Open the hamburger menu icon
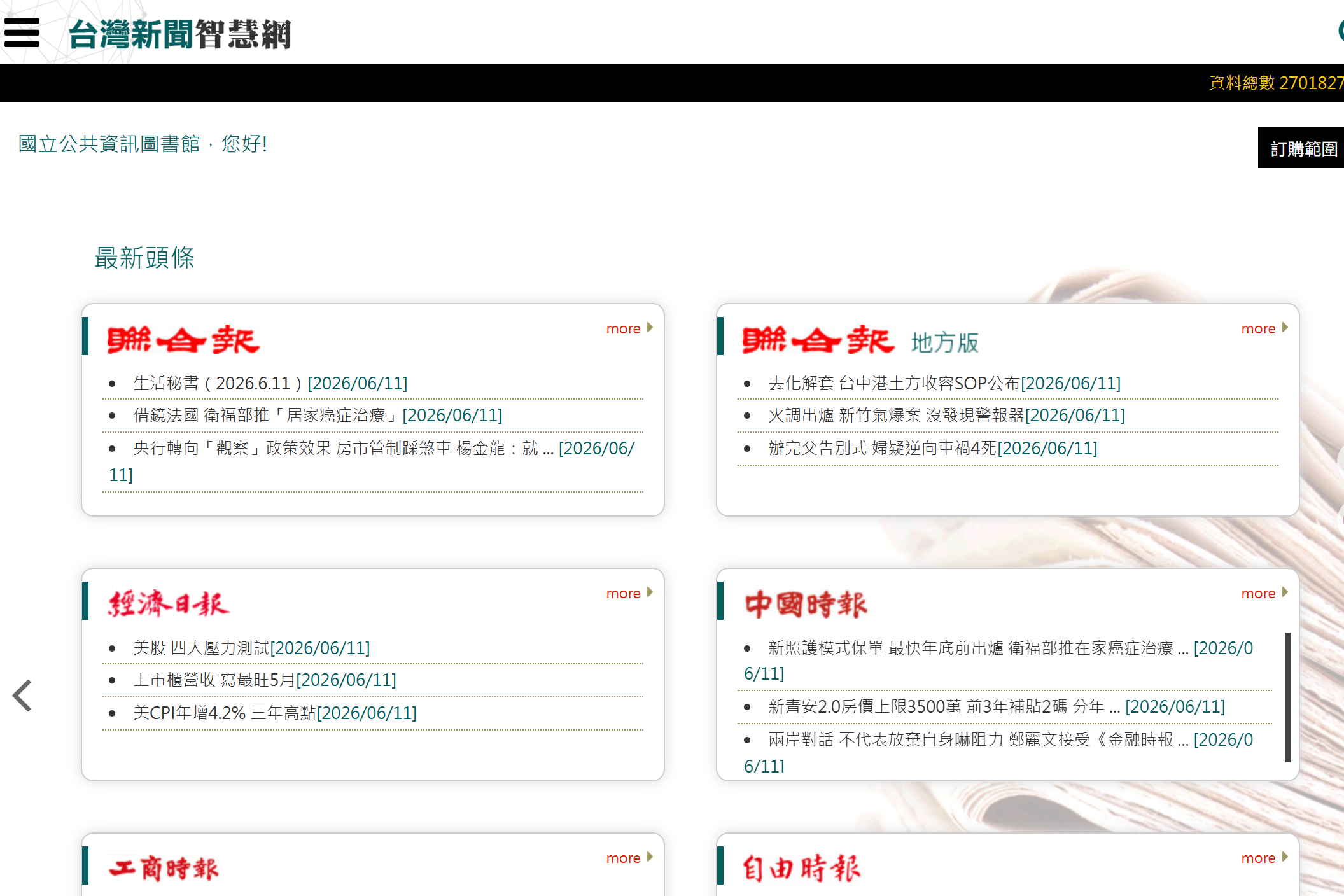1344x896 pixels. [x=22, y=32]
